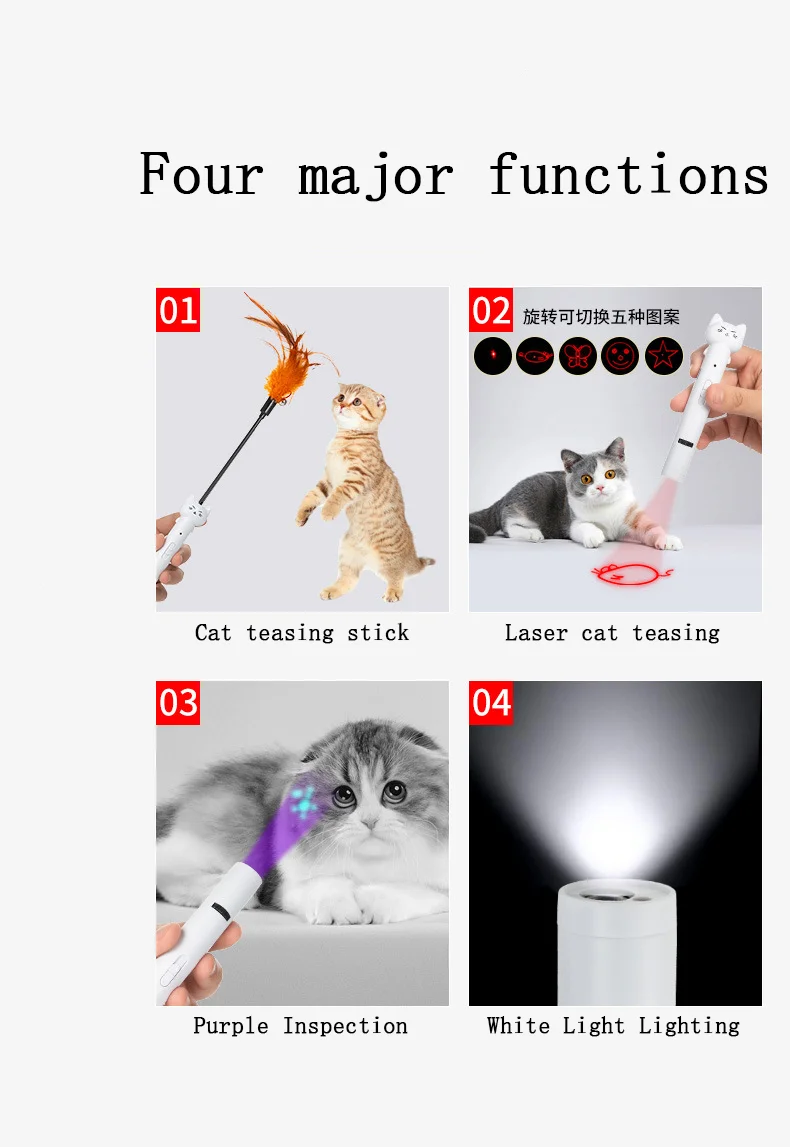Click the red 03 number badge
The height and width of the screenshot is (1147, 790).
[x=178, y=703]
